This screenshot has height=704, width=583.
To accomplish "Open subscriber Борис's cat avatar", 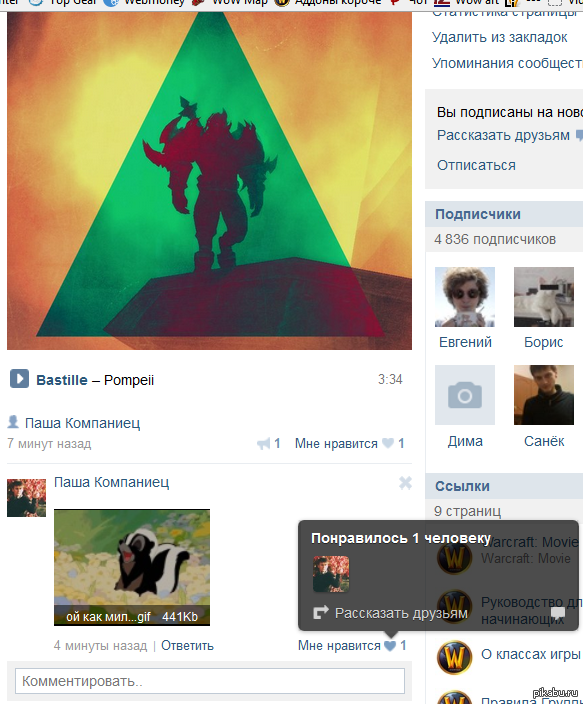I will click(544, 297).
